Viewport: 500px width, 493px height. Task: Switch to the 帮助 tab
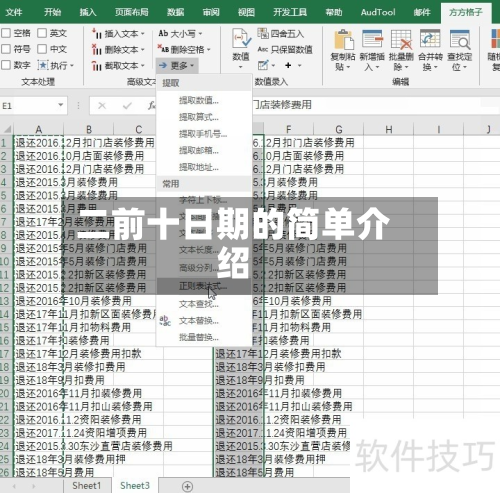(334, 12)
